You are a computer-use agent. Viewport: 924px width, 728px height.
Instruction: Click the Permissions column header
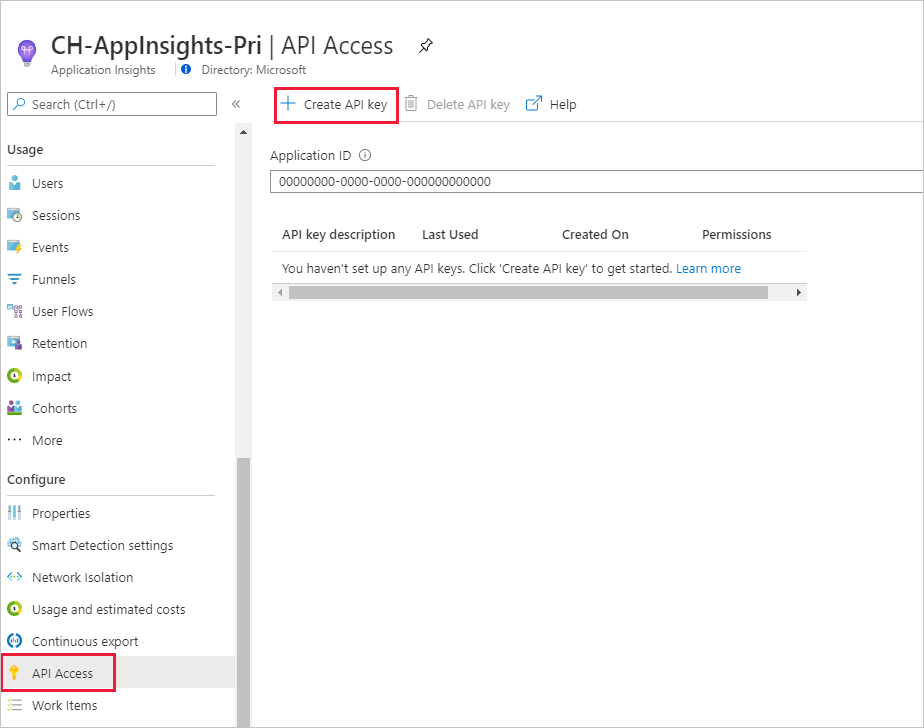(737, 235)
